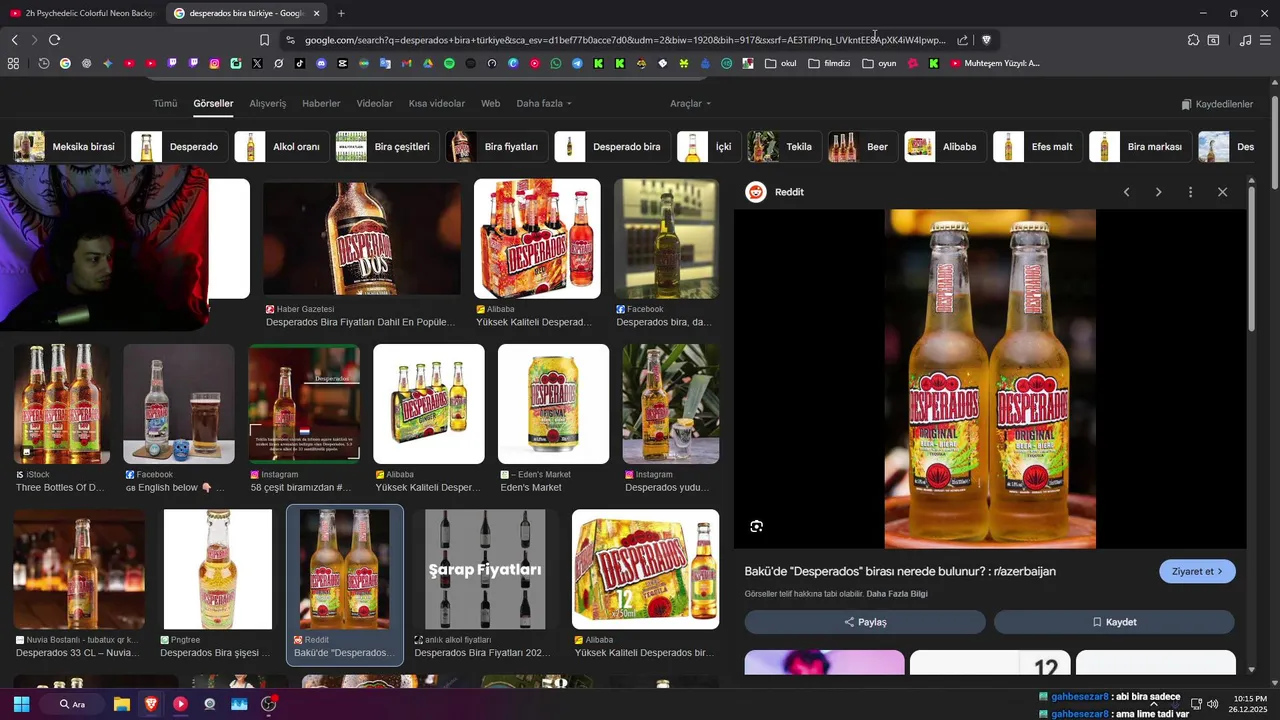Open Brave browser in Windows taskbar

(x=150, y=704)
